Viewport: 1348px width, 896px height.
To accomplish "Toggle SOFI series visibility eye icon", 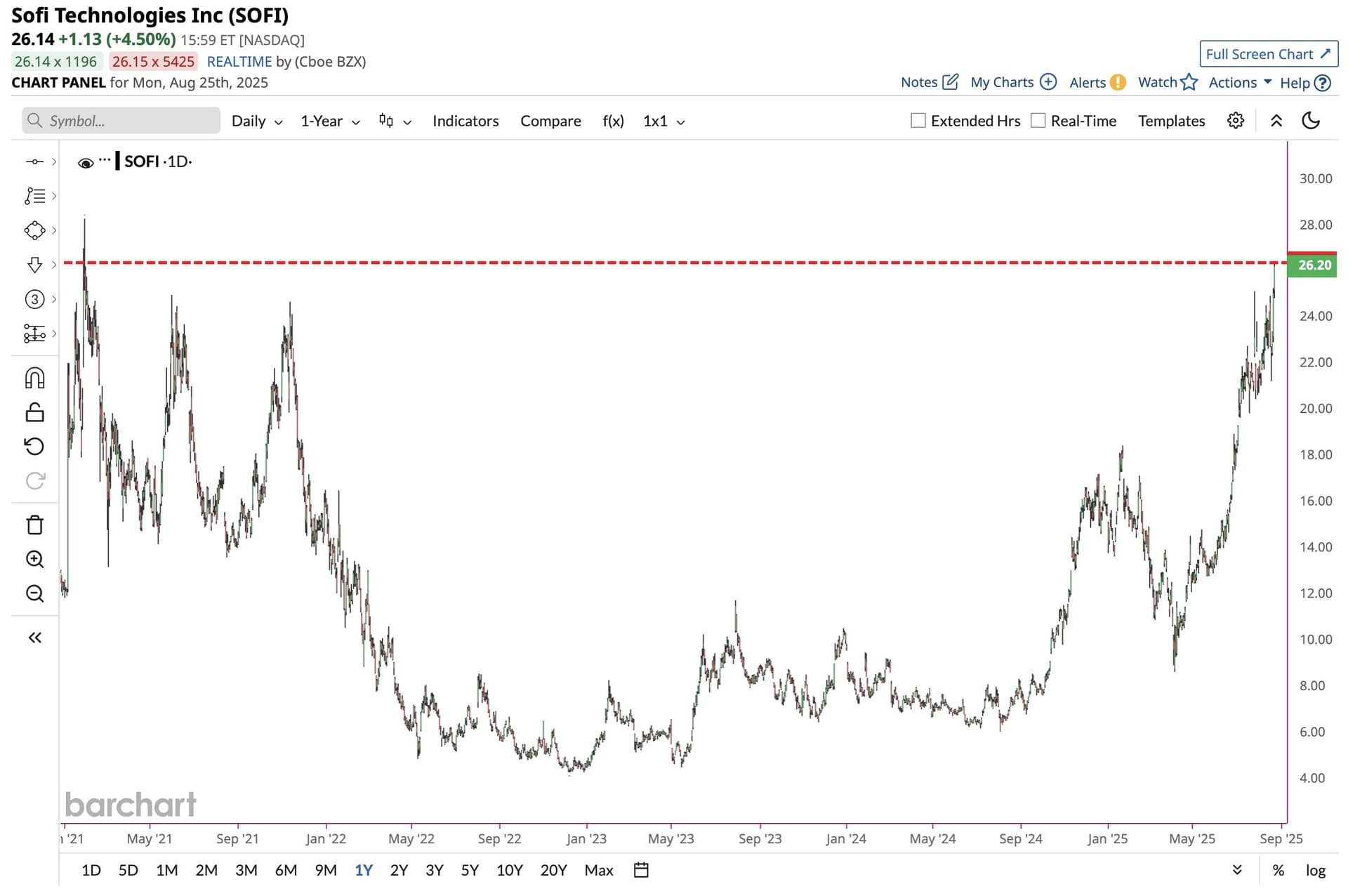I will tap(86, 163).
